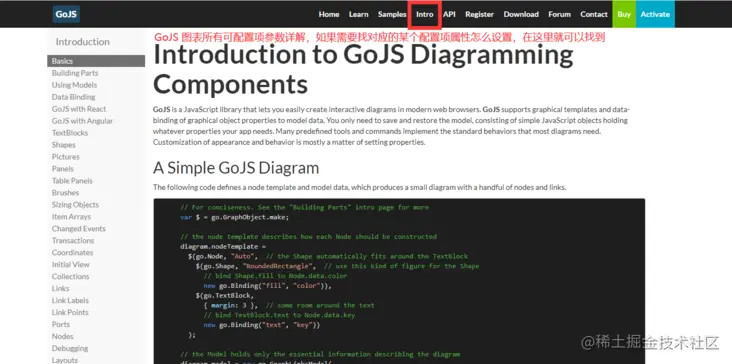
Task: Open the Contact nav item
Action: [x=594, y=14]
